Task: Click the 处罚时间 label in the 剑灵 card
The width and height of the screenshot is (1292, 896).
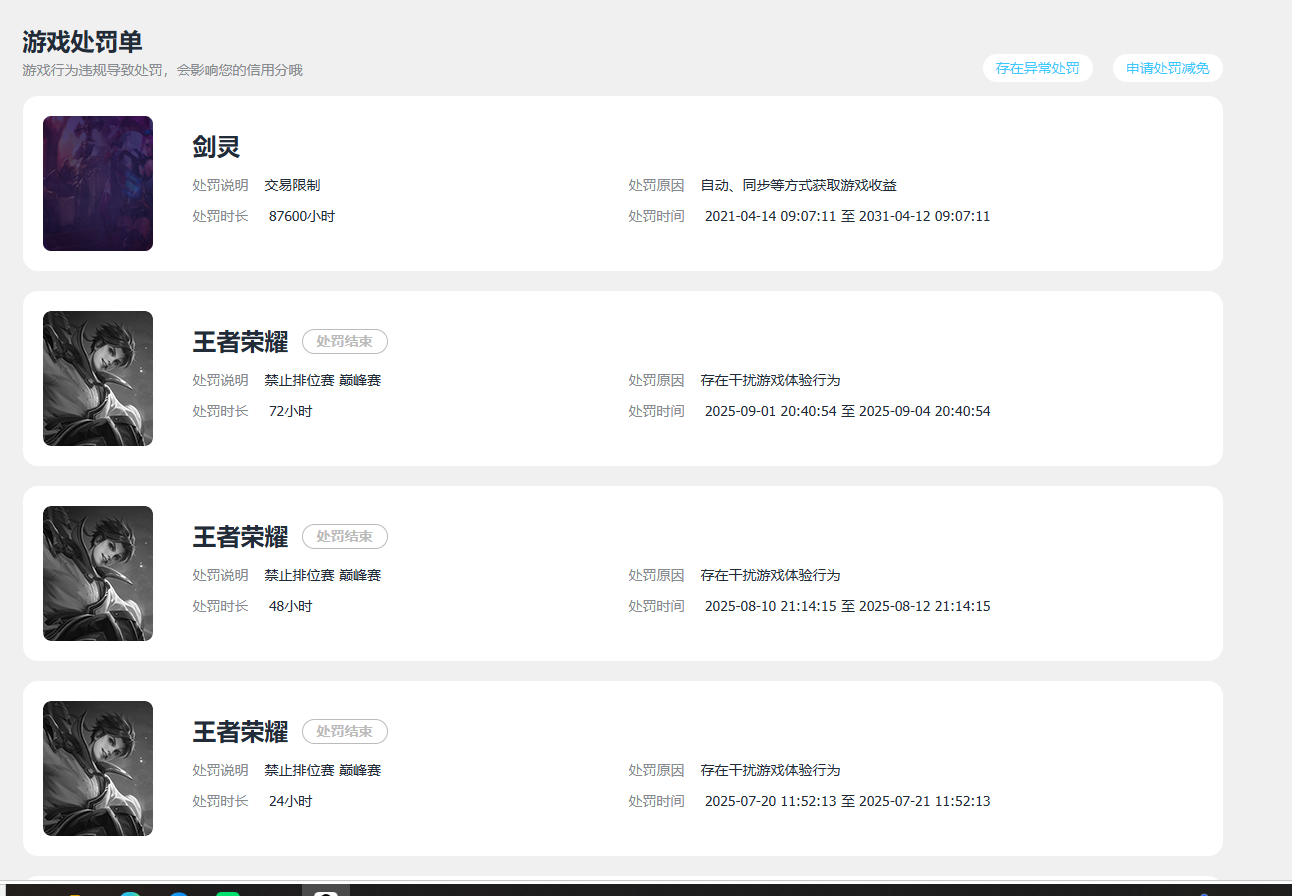Action: coord(656,216)
